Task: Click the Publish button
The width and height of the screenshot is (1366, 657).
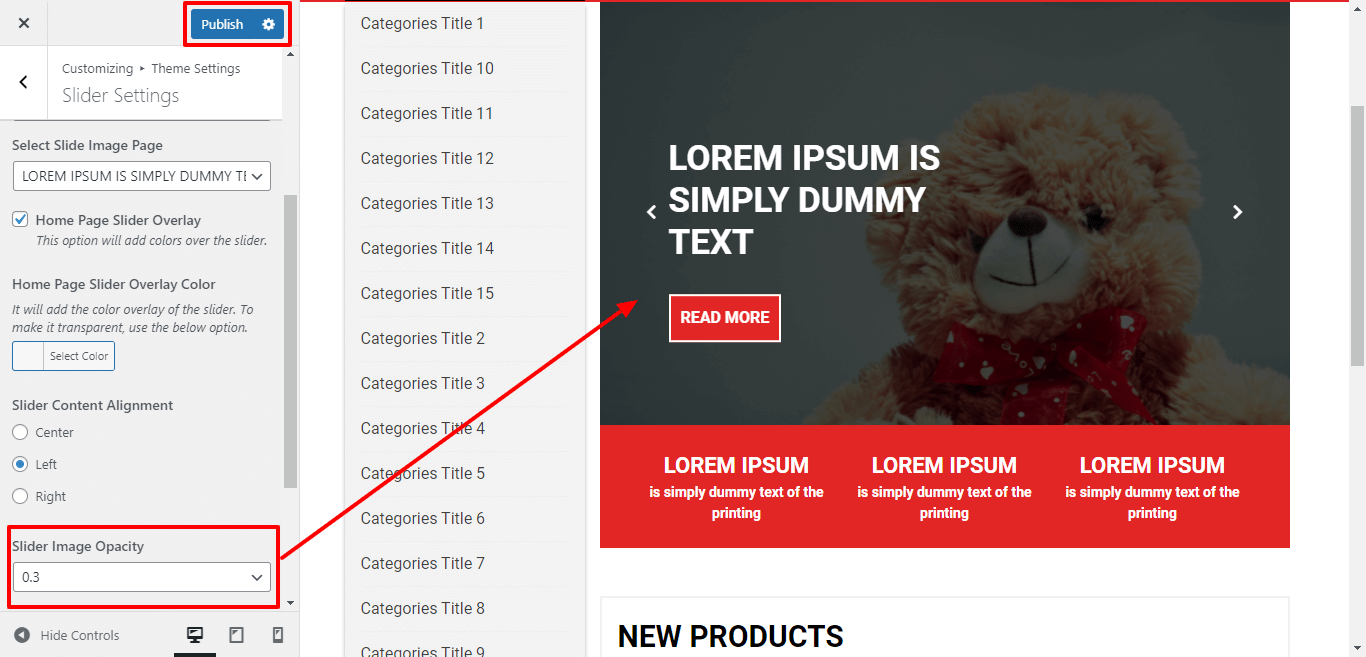Action: (x=222, y=24)
